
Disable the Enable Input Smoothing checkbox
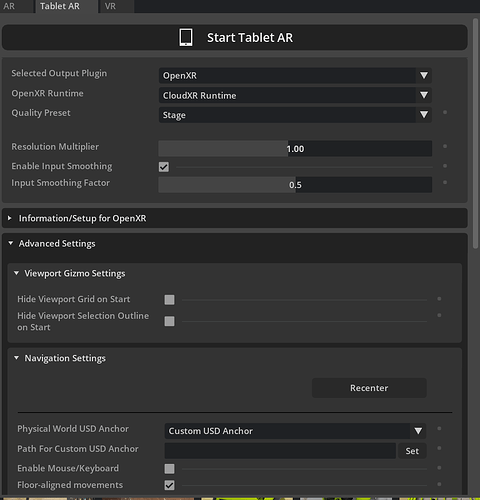[164, 167]
